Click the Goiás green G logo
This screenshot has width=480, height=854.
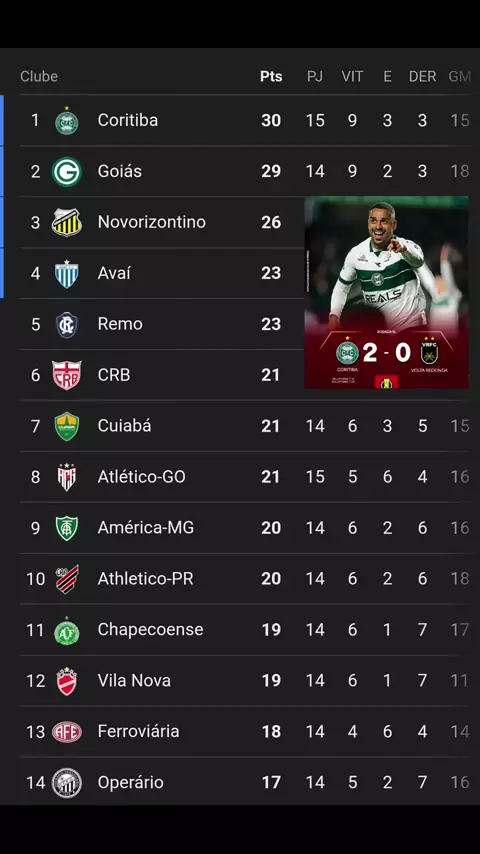point(66,172)
